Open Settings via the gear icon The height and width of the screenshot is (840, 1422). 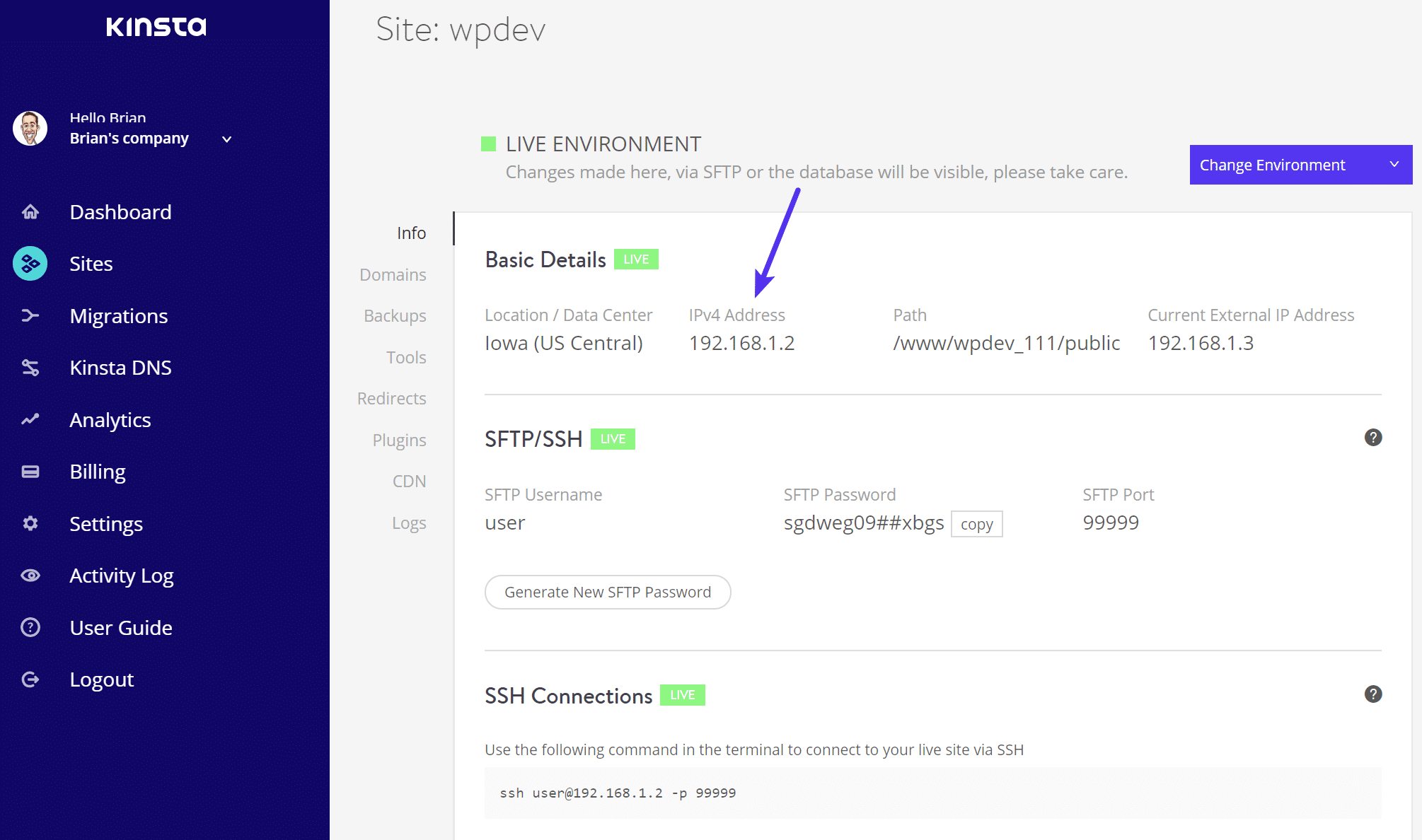30,523
